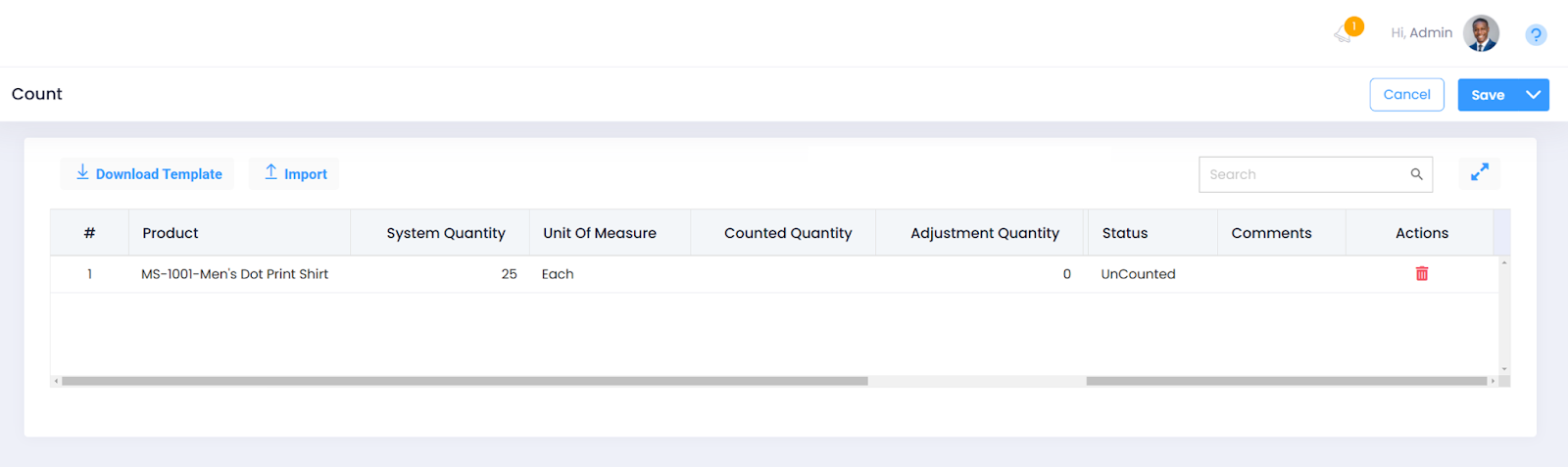Screen dimensions: 1568x467
Task: Click the vertical scrollbar down arrow
Action: click(1504, 369)
